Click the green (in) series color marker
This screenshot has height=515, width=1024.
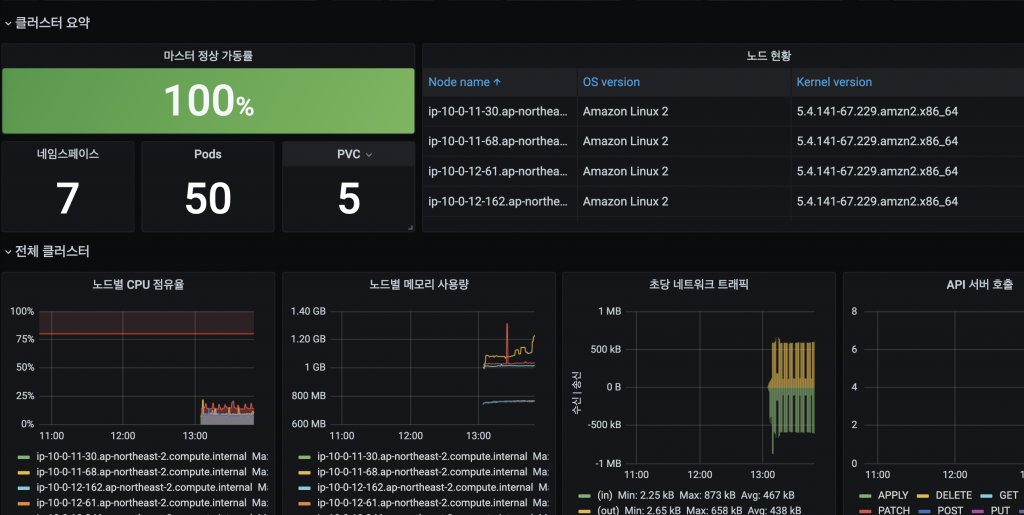[586, 495]
